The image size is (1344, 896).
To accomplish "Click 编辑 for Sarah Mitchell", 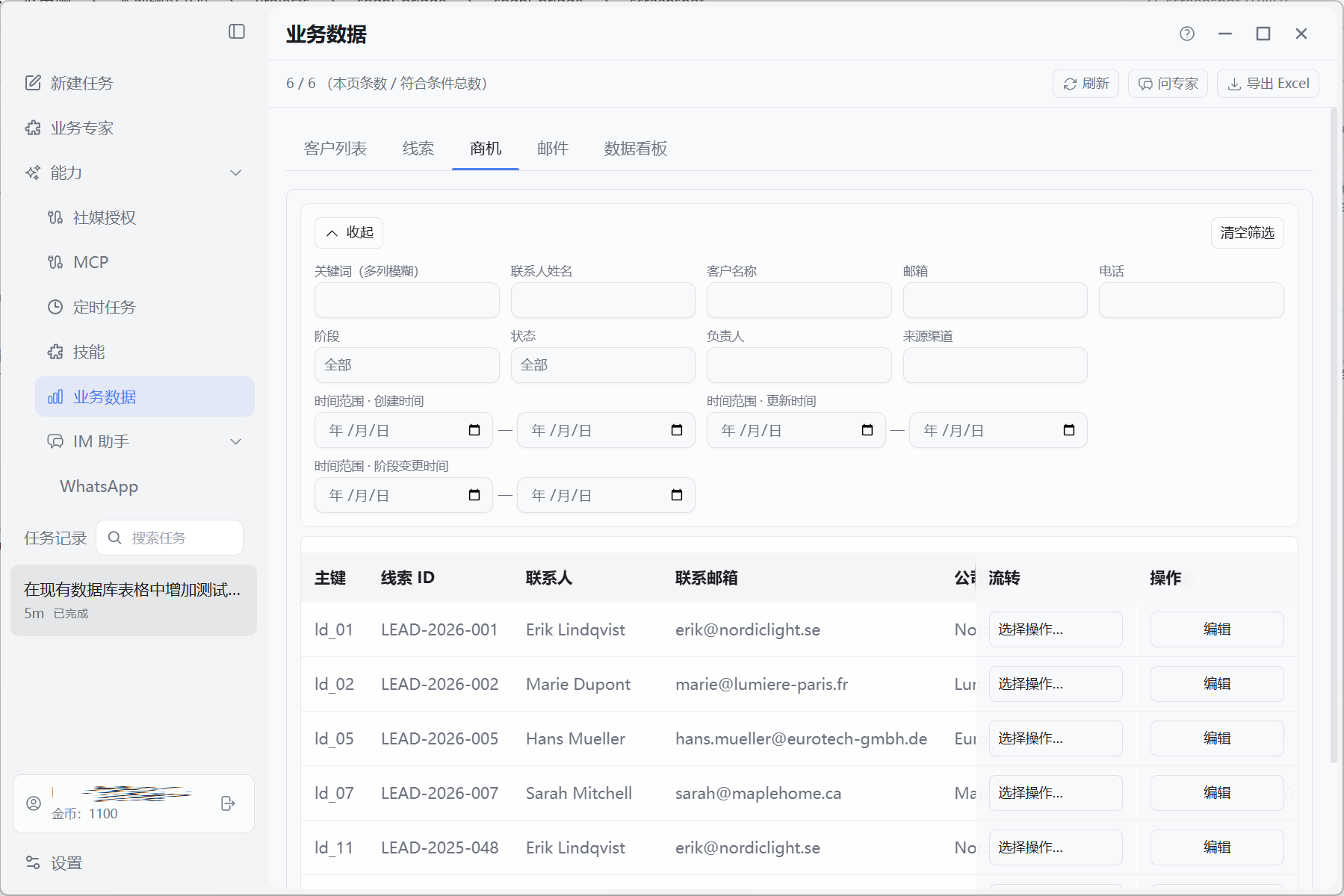I will click(x=1217, y=793).
